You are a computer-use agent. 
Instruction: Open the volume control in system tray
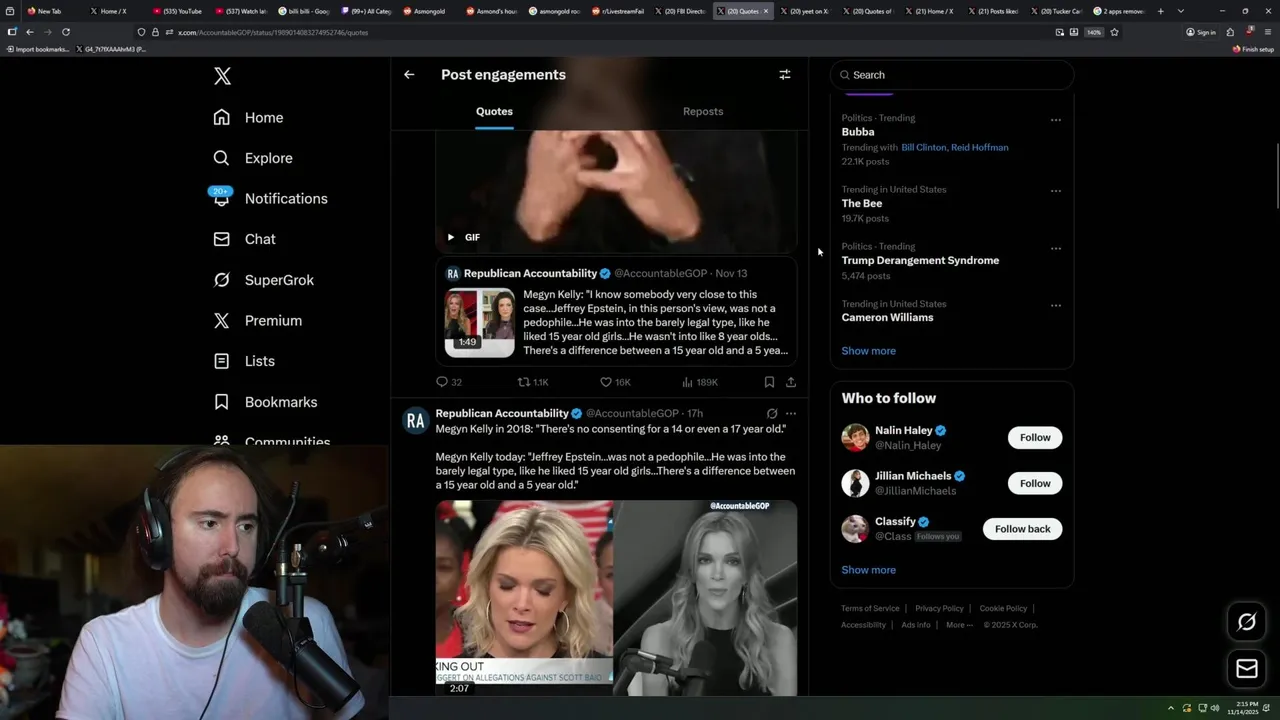point(1215,708)
